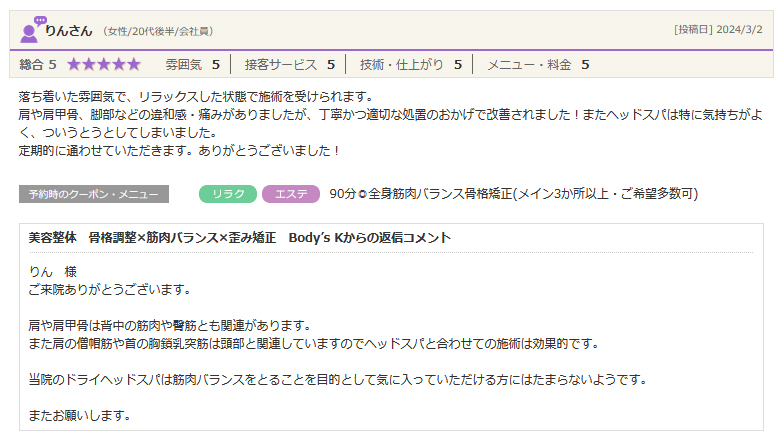The image size is (781, 438).
Task: Click the circle symbol after 90分
Action: click(x=365, y=194)
